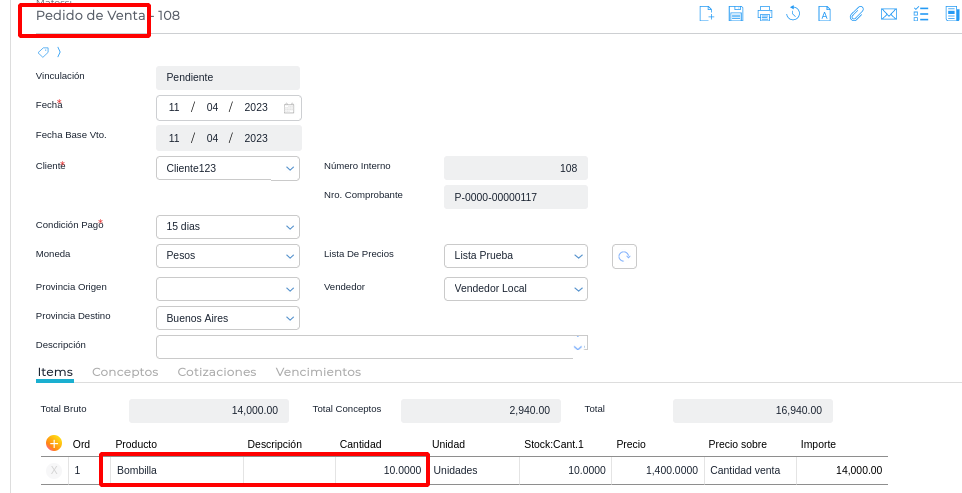Screen dimensions: 962x493
Task: Open the Provincia Destino dropdown
Action: click(x=290, y=318)
